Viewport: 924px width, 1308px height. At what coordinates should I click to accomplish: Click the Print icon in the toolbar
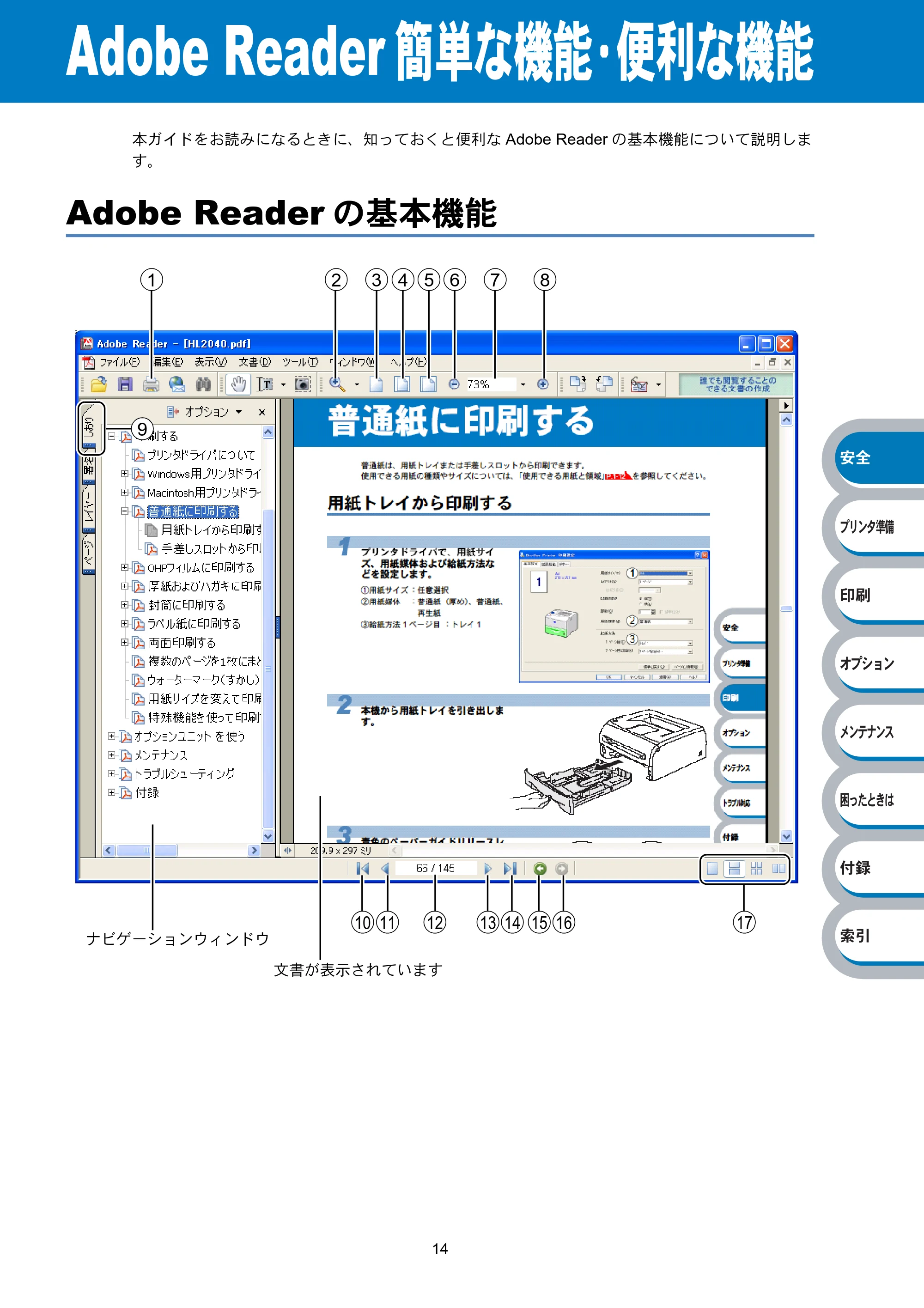pyautogui.click(x=151, y=384)
